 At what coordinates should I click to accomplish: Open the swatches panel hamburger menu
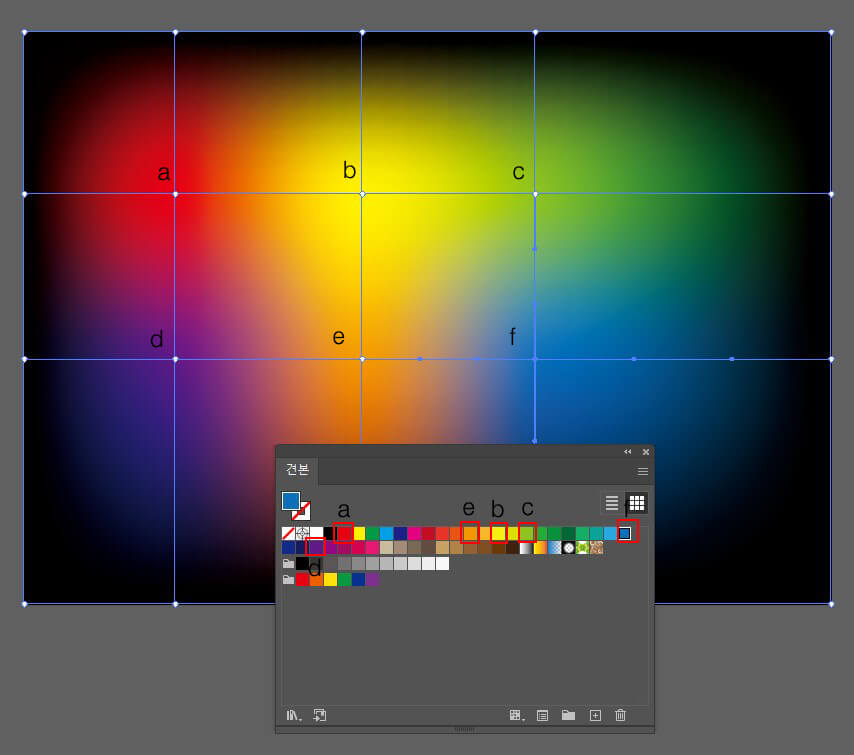[643, 471]
